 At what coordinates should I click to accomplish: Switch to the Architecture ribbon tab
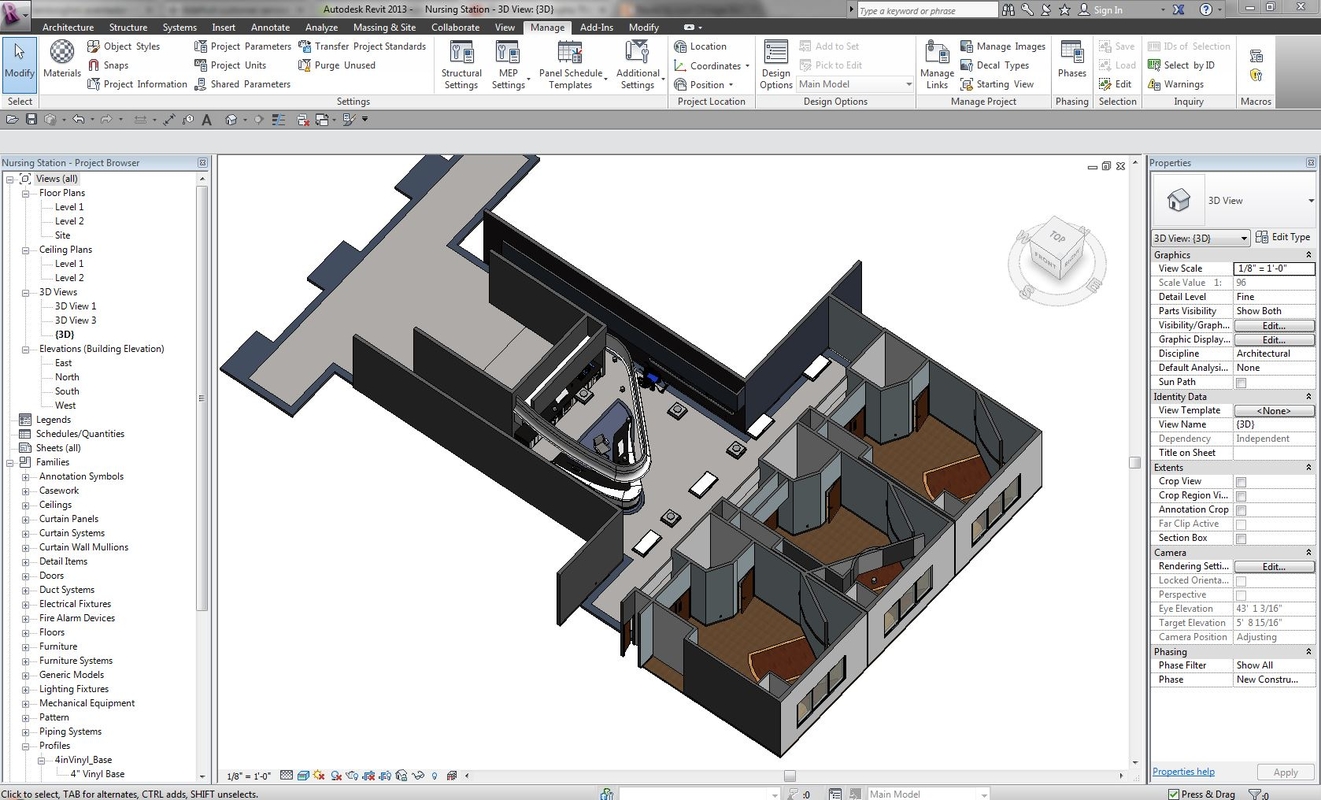[67, 27]
